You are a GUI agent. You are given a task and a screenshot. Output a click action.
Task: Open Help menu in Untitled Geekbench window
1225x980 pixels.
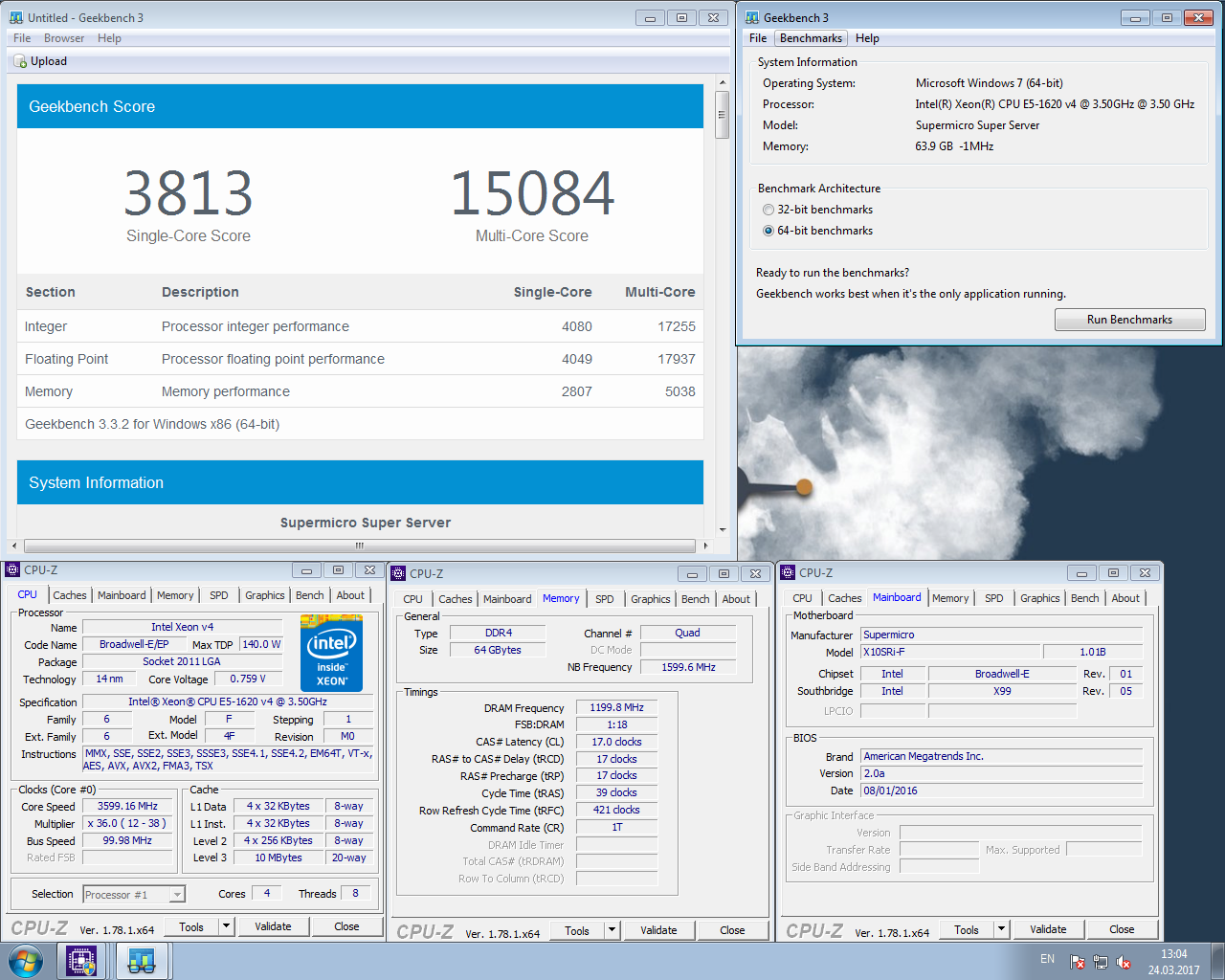click(109, 38)
